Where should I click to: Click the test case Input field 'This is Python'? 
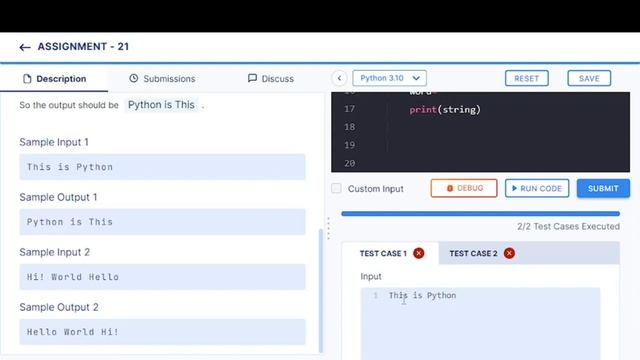(x=480, y=324)
